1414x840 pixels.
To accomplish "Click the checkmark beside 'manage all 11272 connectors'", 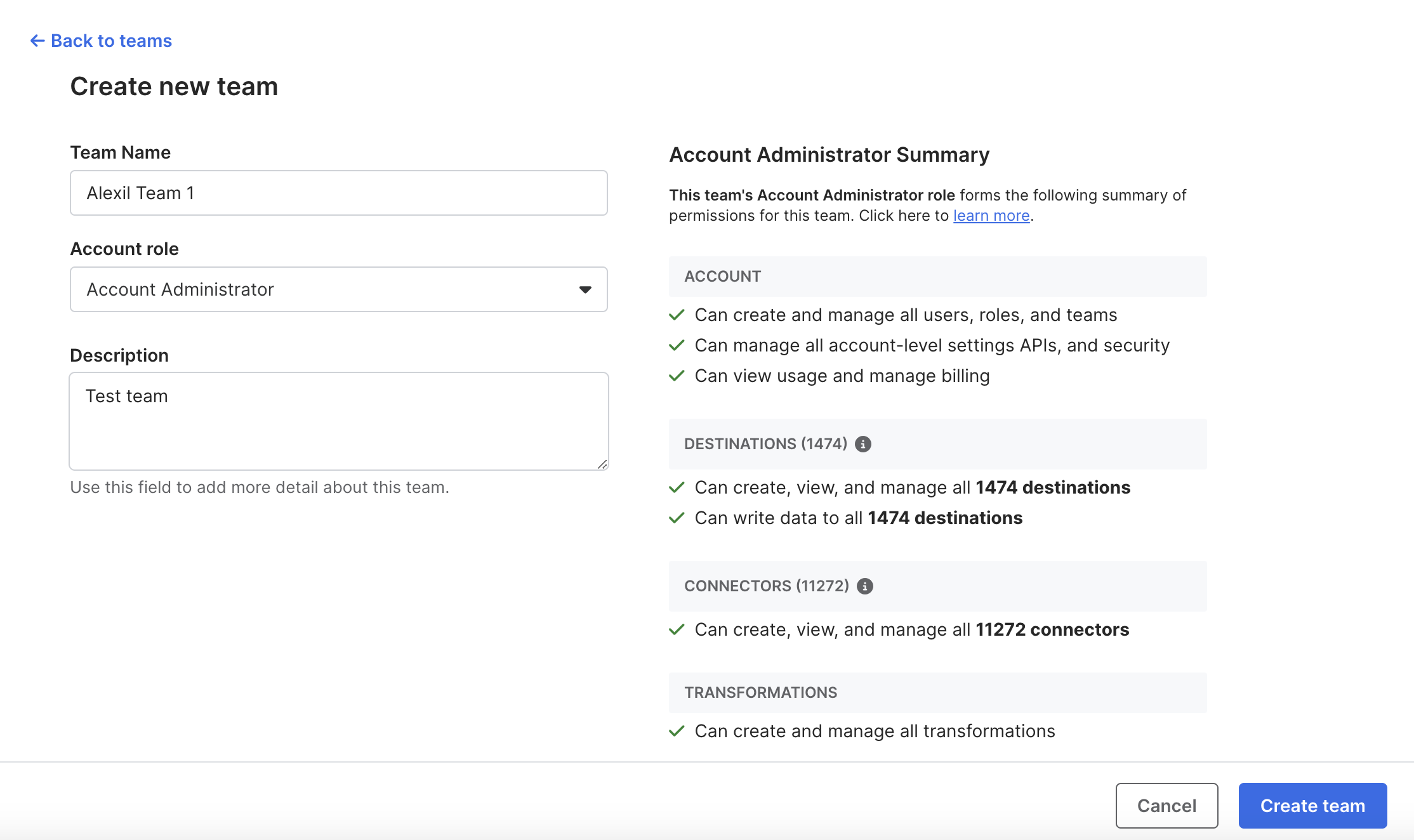I will (677, 629).
